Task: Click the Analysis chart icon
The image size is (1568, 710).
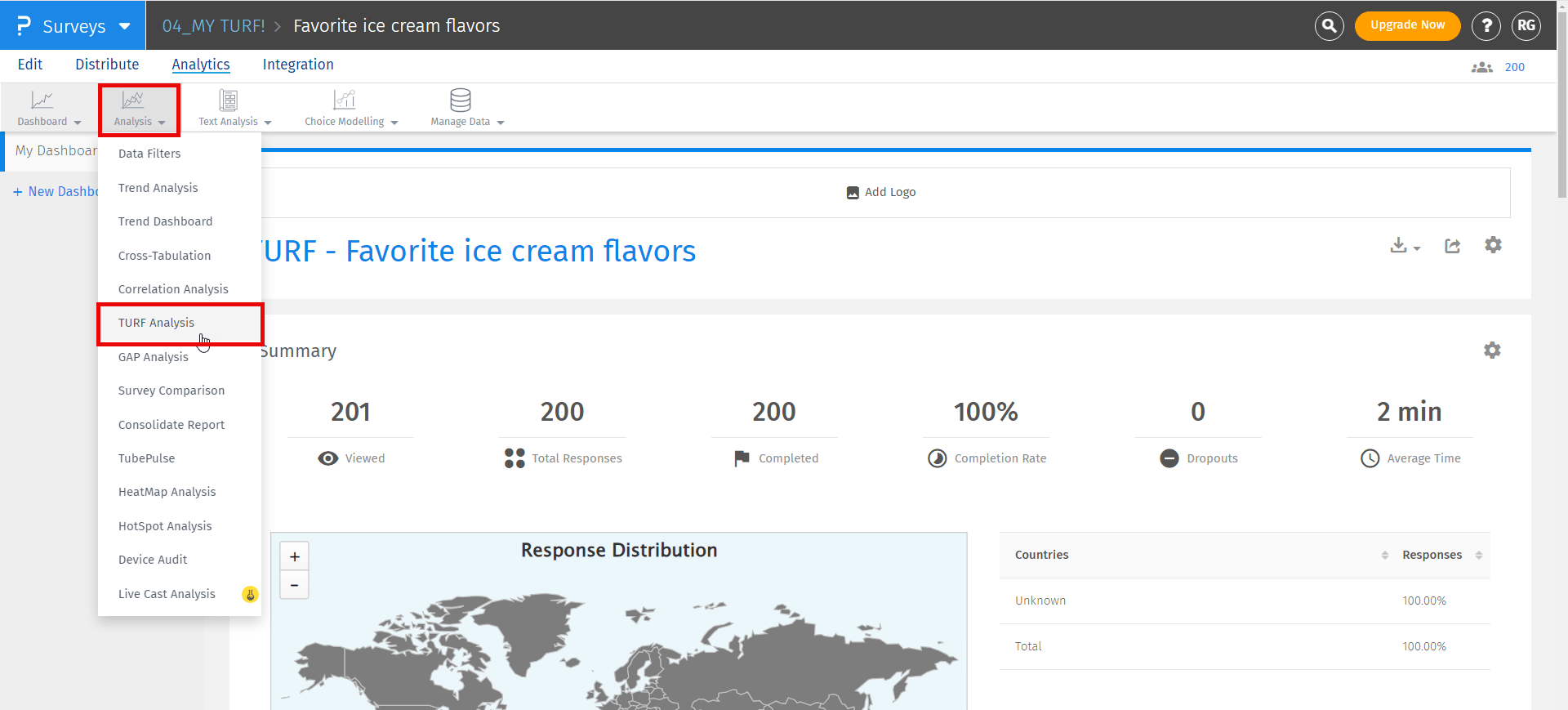Action: (133, 100)
